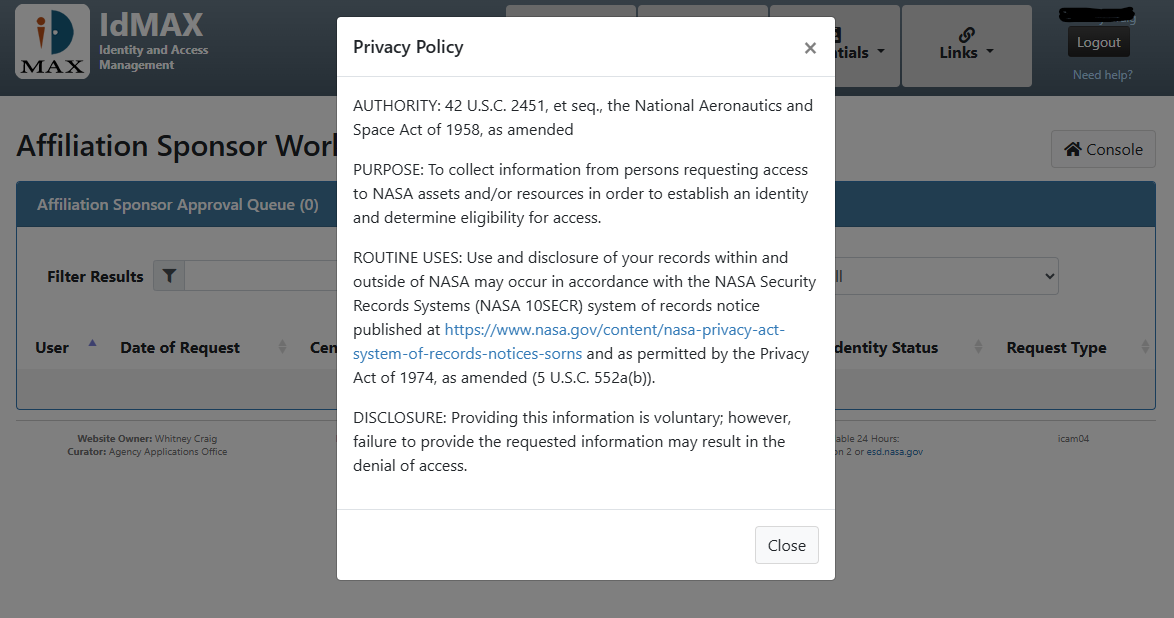Image resolution: width=1174 pixels, height=618 pixels.
Task: Expand the Links dropdown menu
Action: click(966, 52)
